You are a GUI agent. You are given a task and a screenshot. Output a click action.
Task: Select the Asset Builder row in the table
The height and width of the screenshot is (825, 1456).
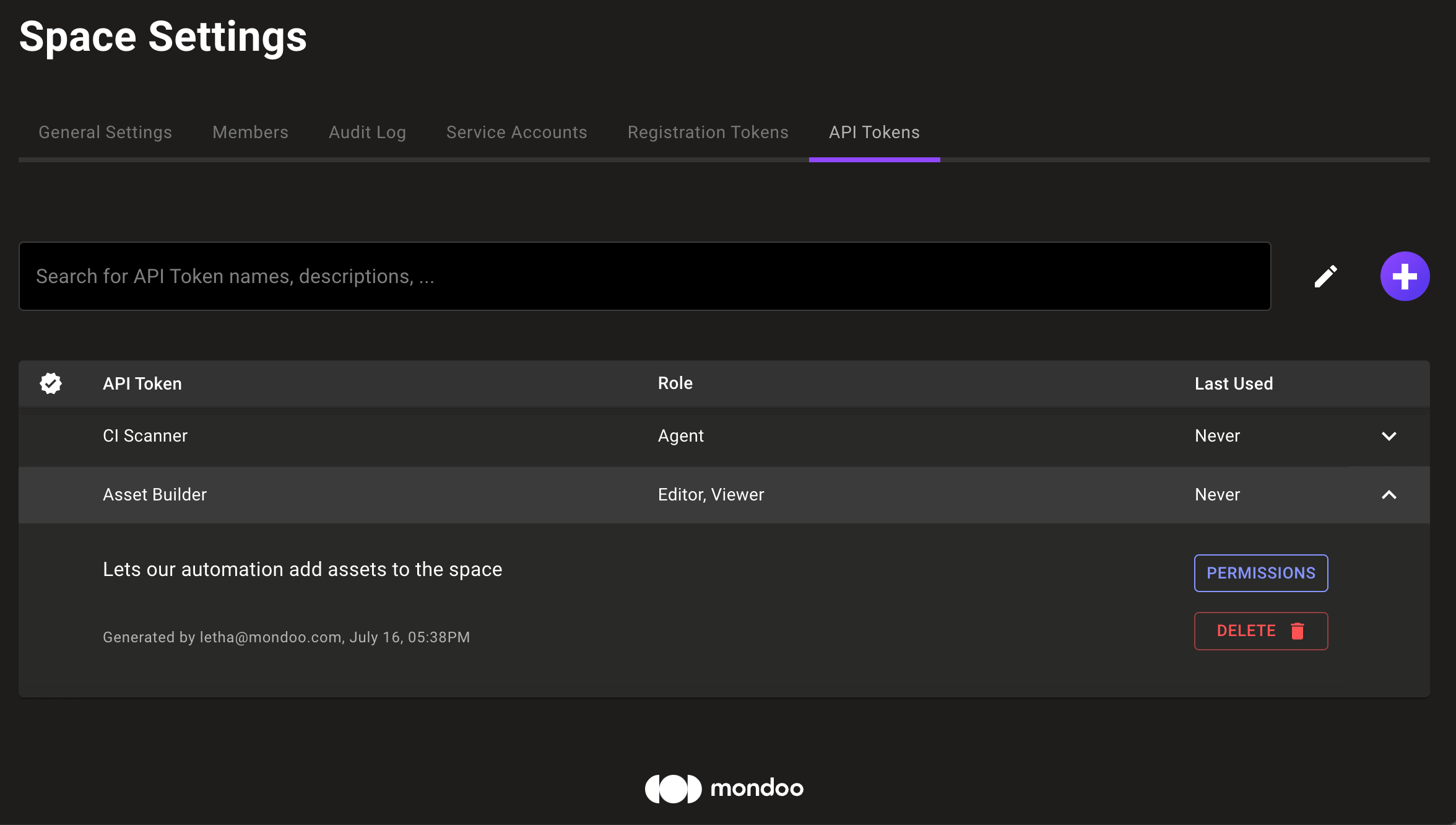coord(433,494)
